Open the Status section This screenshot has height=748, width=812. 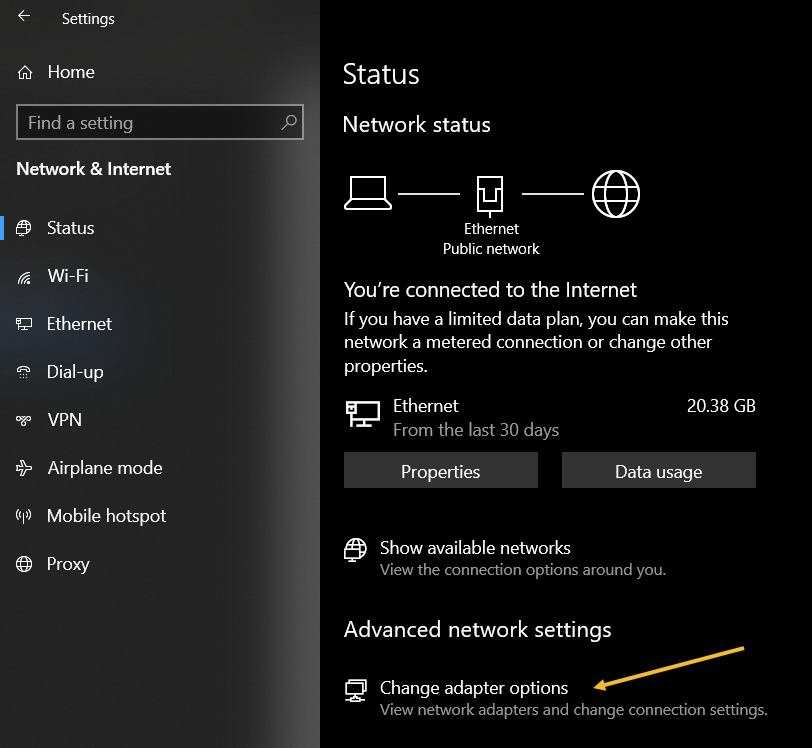(70, 228)
